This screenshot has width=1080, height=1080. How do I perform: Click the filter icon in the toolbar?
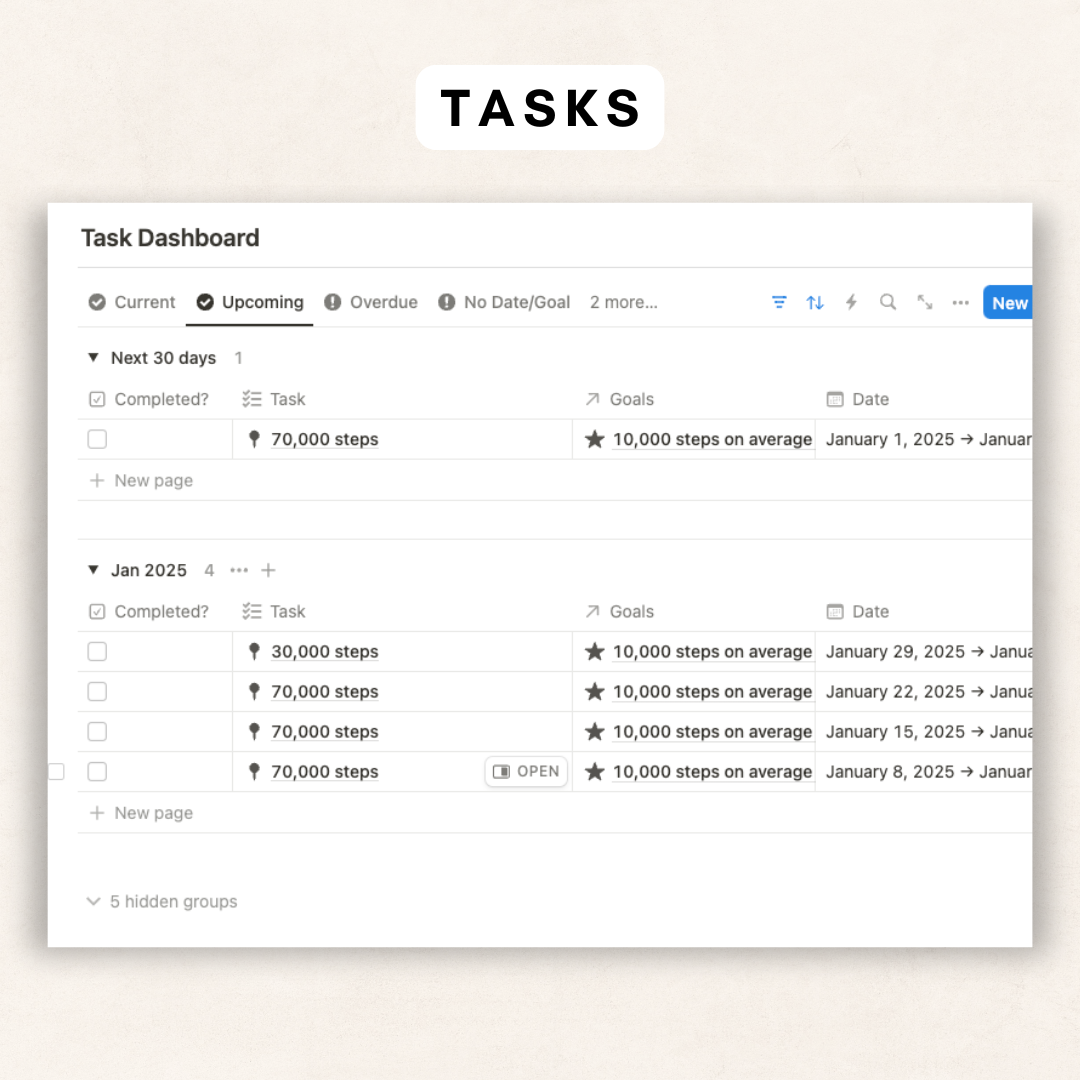[x=779, y=302]
